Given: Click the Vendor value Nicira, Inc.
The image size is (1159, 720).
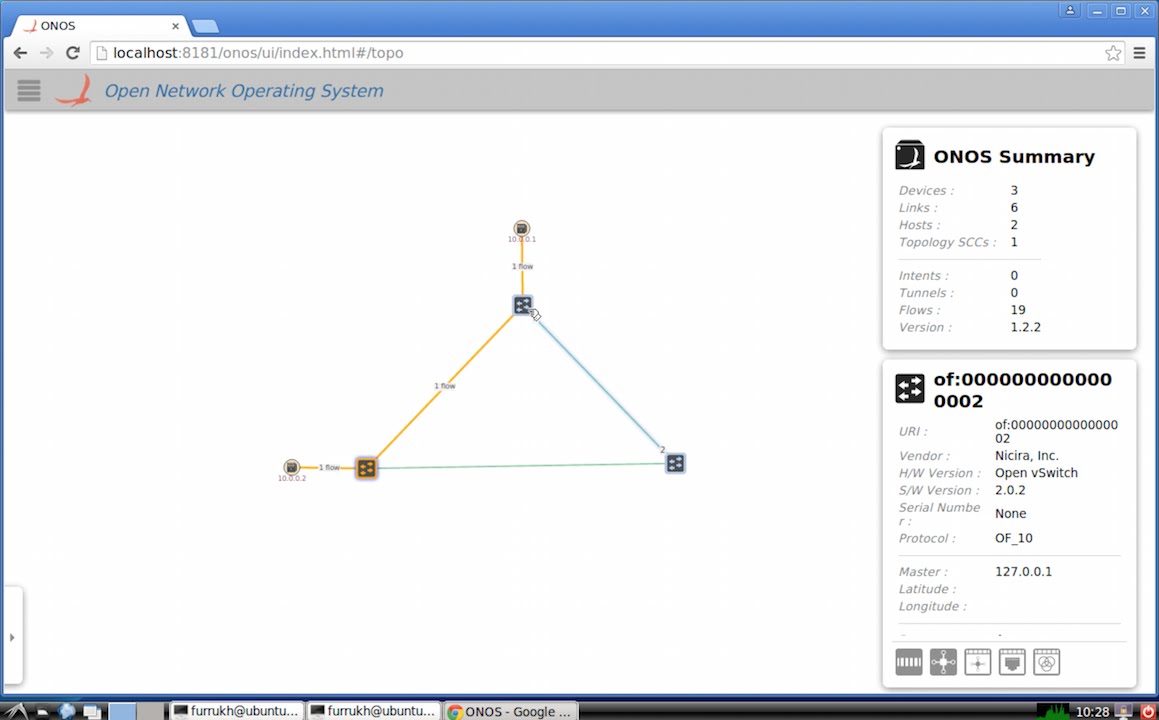Looking at the screenshot, I should (x=1027, y=456).
